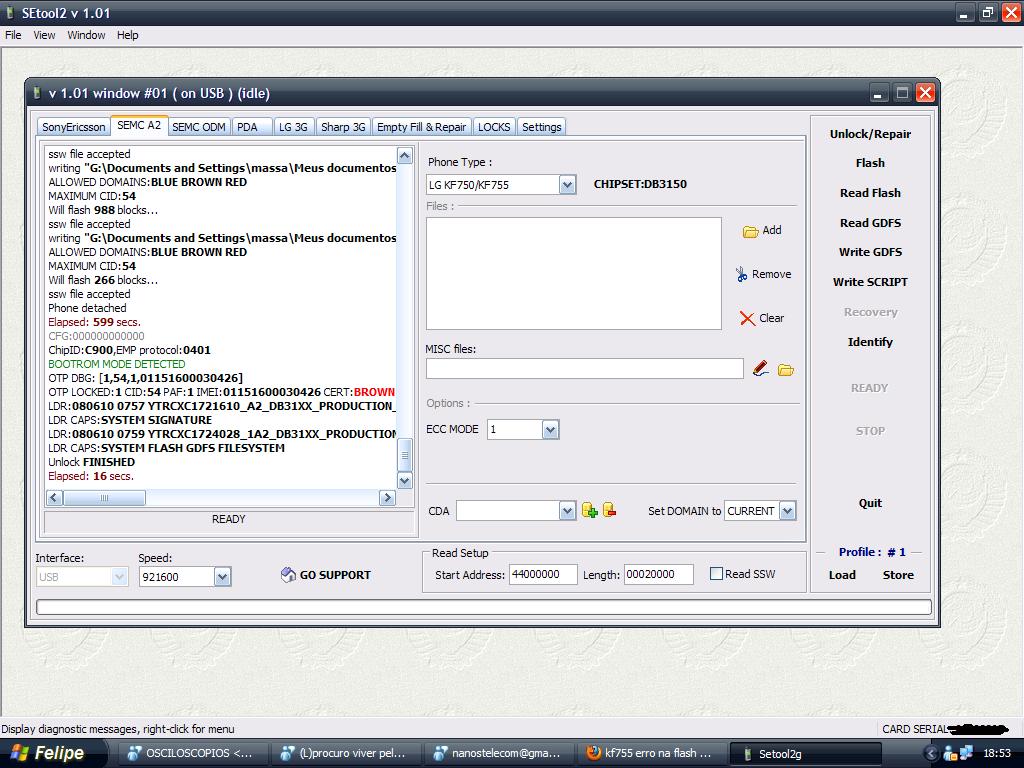This screenshot has height=768, width=1024.
Task: Click the Read GDFS button
Action: pos(870,223)
